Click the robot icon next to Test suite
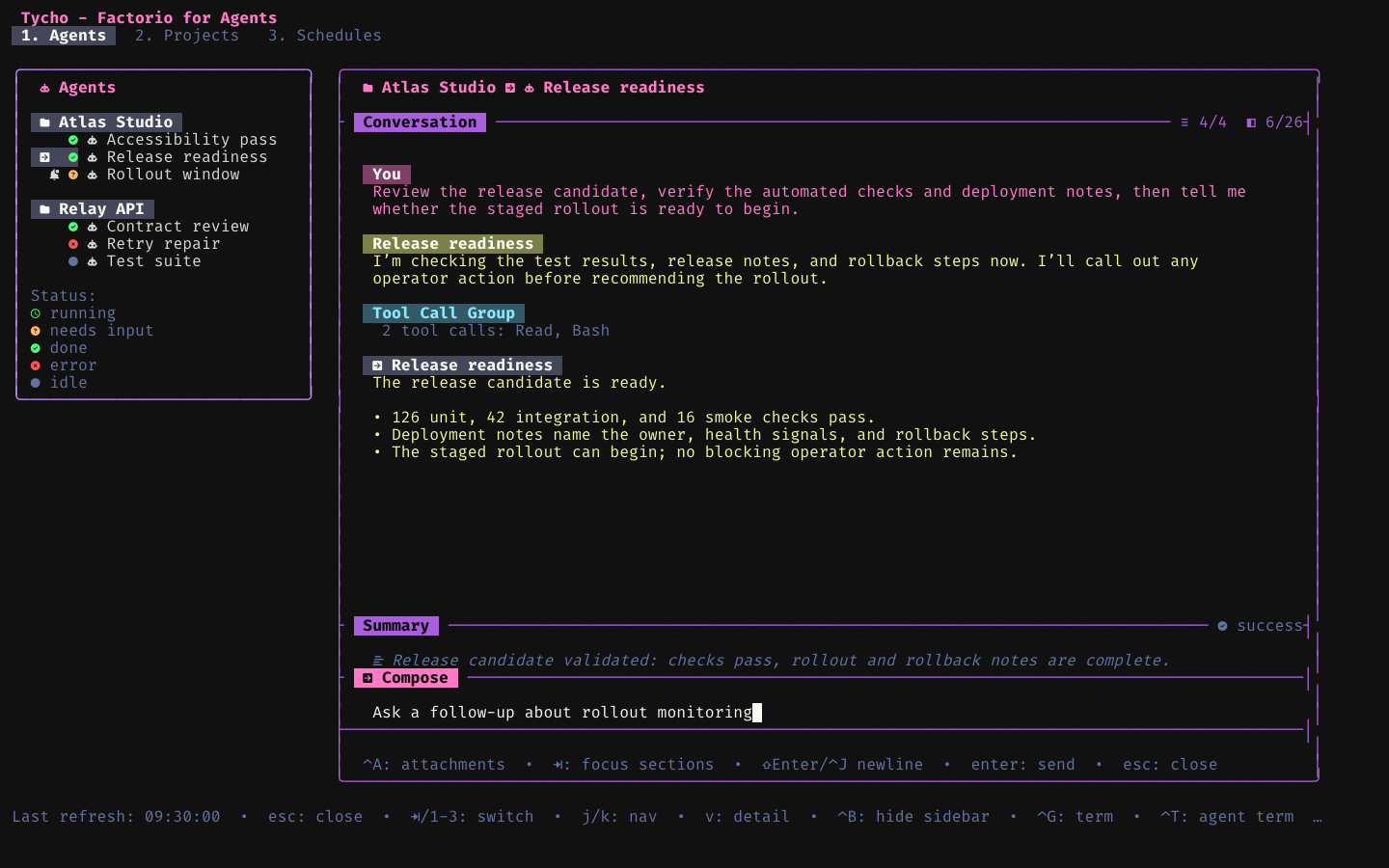 tap(93, 261)
